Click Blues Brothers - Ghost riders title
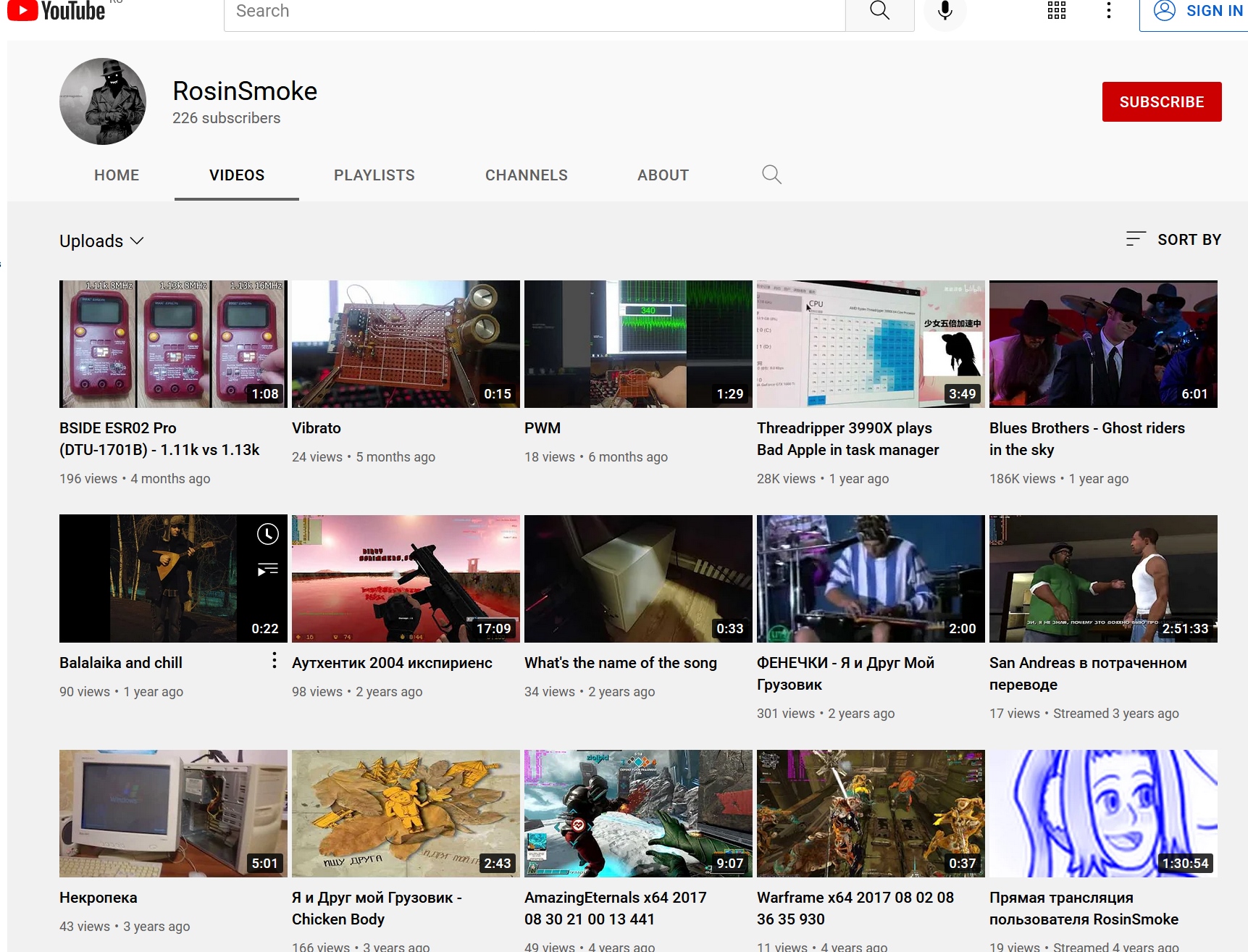The height and width of the screenshot is (952, 1248). [1087, 439]
